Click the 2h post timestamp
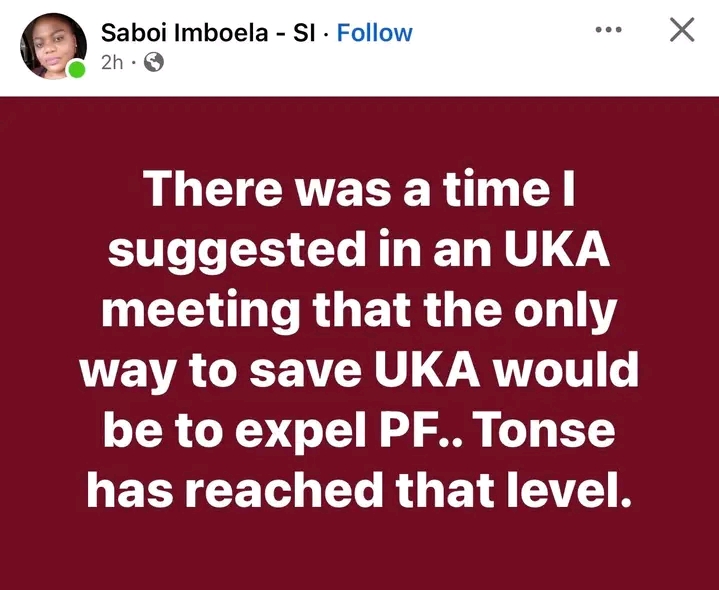Viewport: 719px width, 590px height. 111,62
